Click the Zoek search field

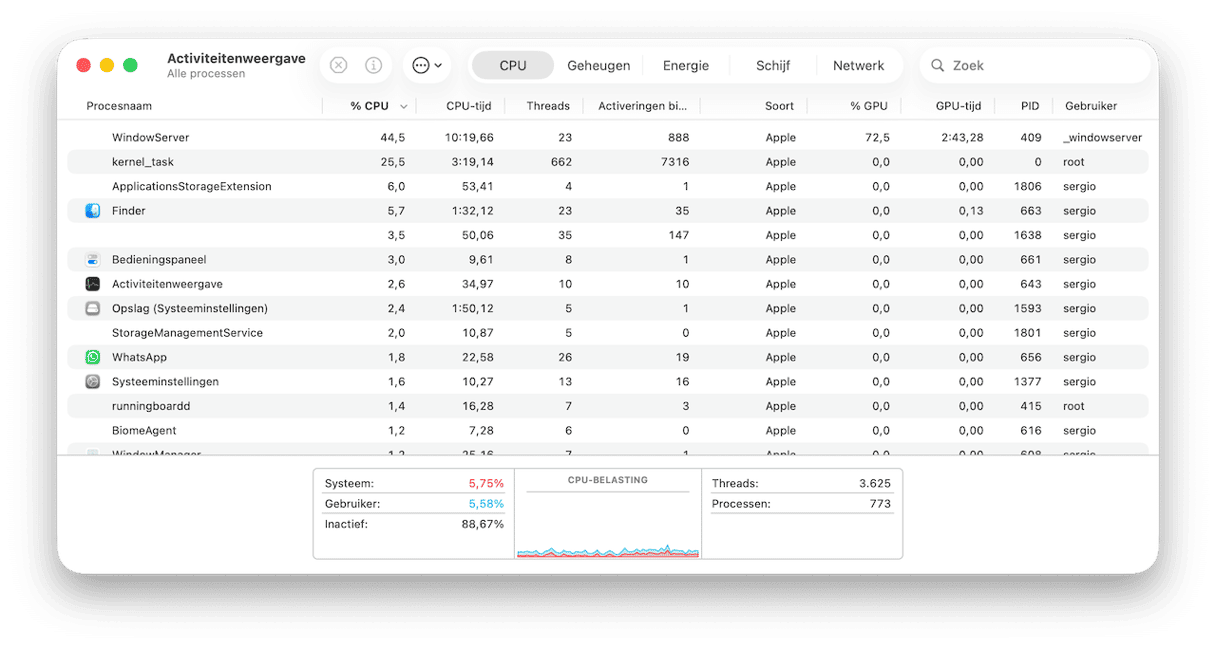(1035, 65)
